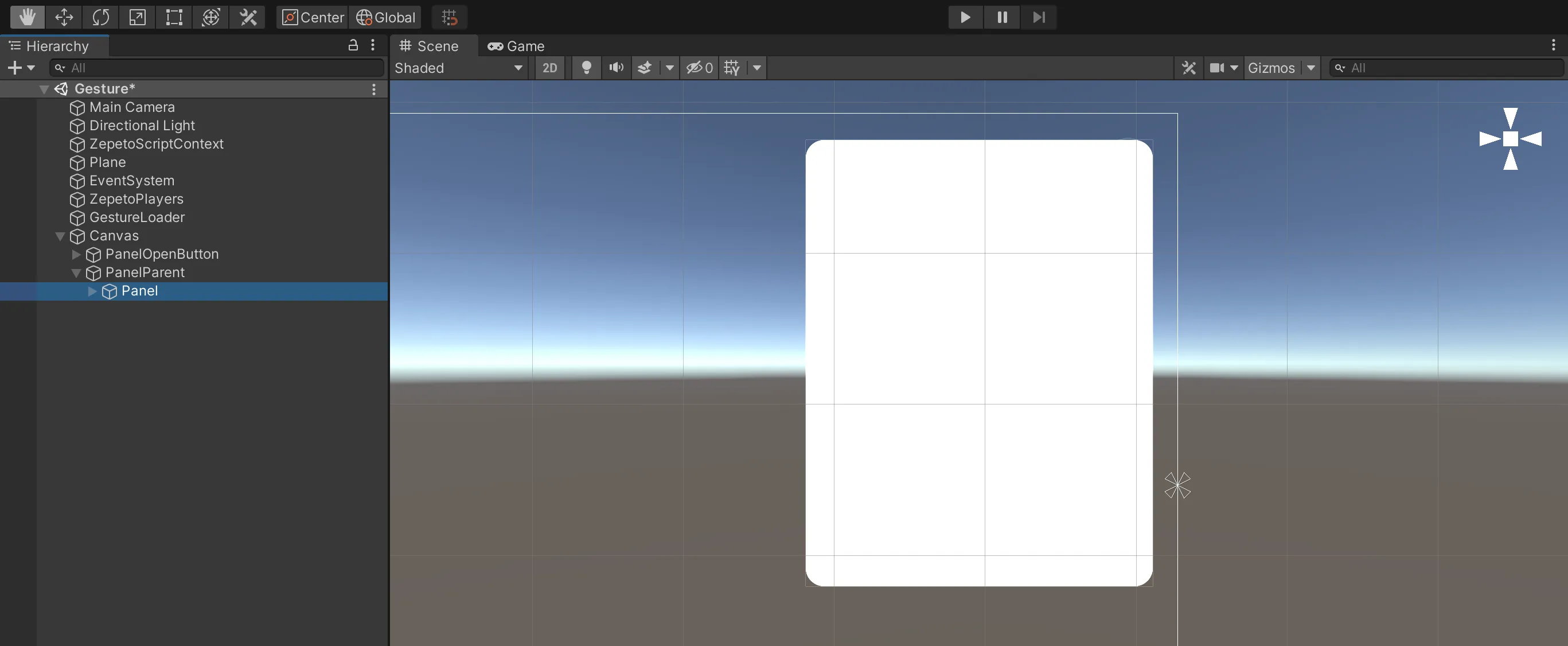The image size is (1568, 646).
Task: Click the Scale/Rect tool icon
Action: (x=174, y=17)
